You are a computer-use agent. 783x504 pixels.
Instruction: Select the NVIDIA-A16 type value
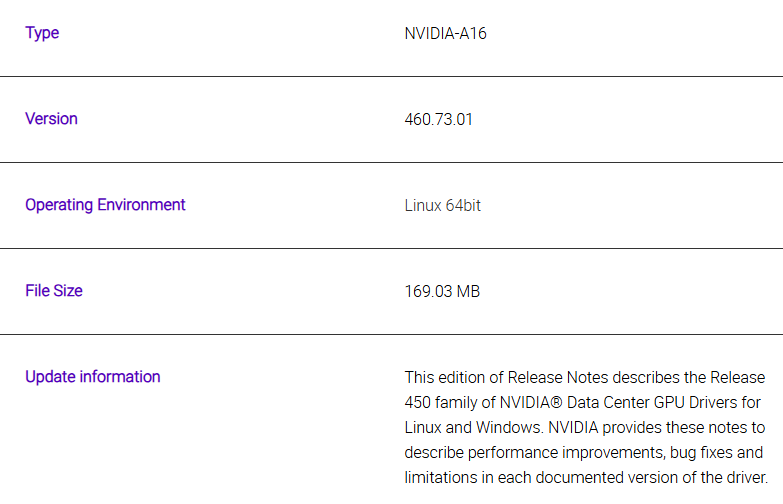pyautogui.click(x=445, y=33)
